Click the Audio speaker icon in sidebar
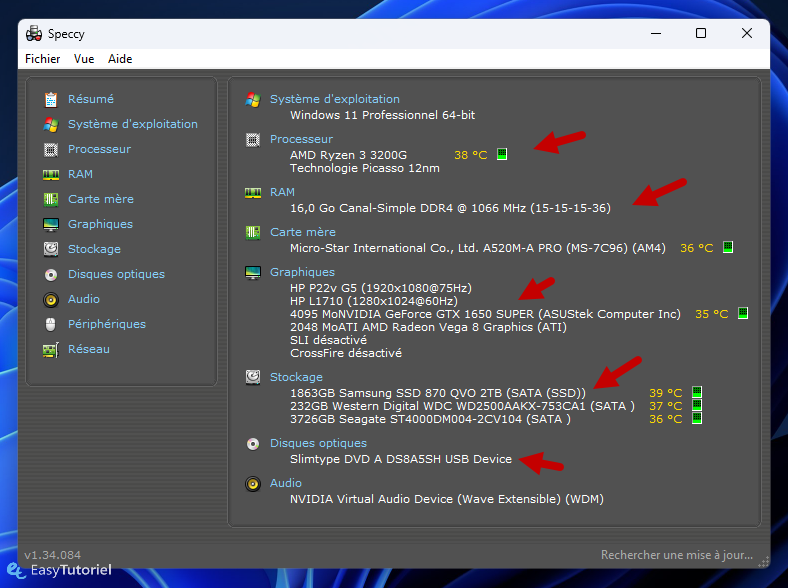Image resolution: width=788 pixels, height=588 pixels. (51, 300)
